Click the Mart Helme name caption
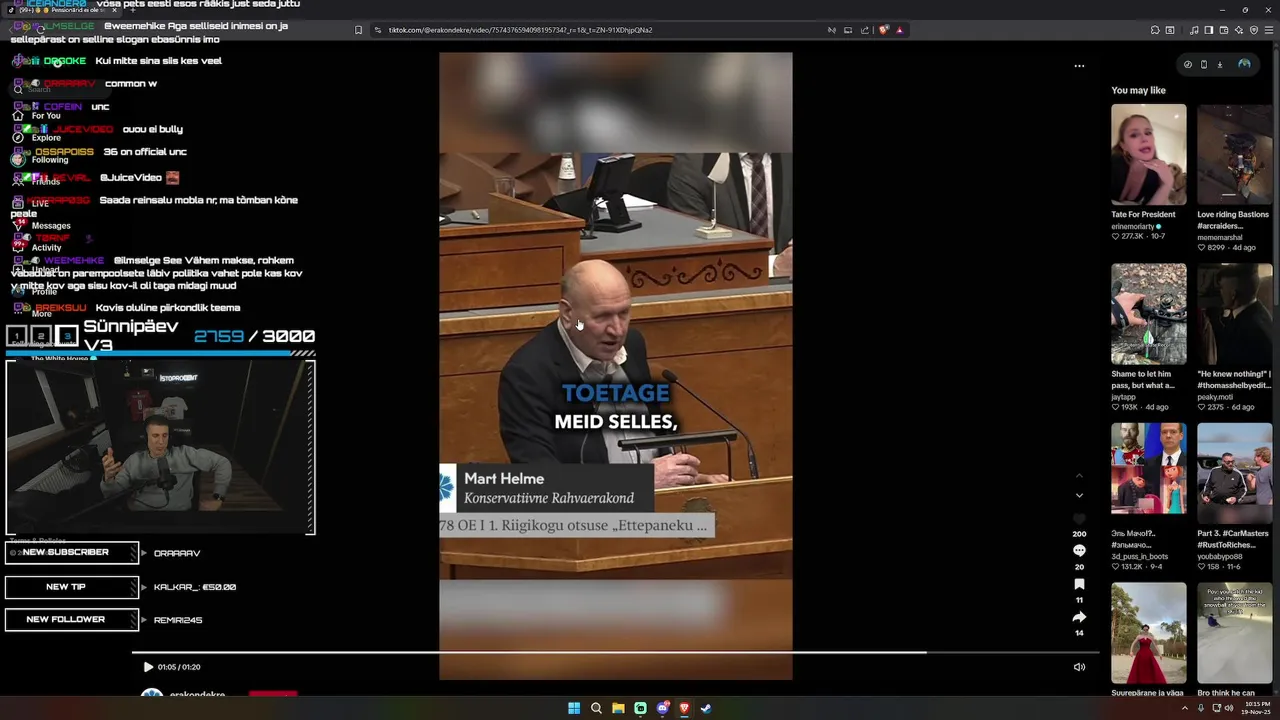The height and width of the screenshot is (720, 1280). tap(504, 479)
